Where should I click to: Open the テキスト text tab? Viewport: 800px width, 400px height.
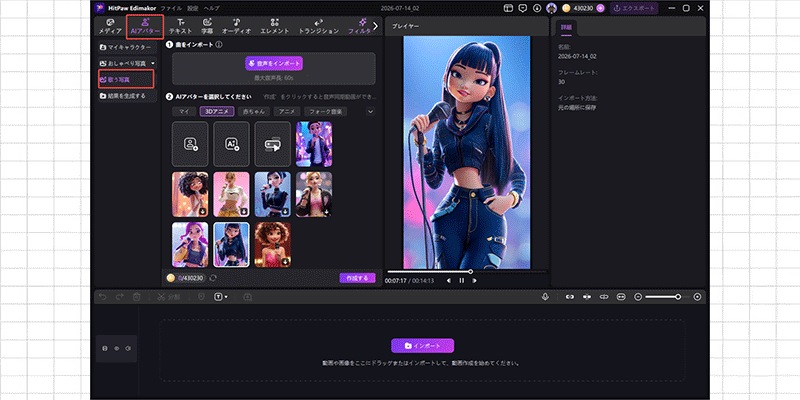(x=181, y=27)
